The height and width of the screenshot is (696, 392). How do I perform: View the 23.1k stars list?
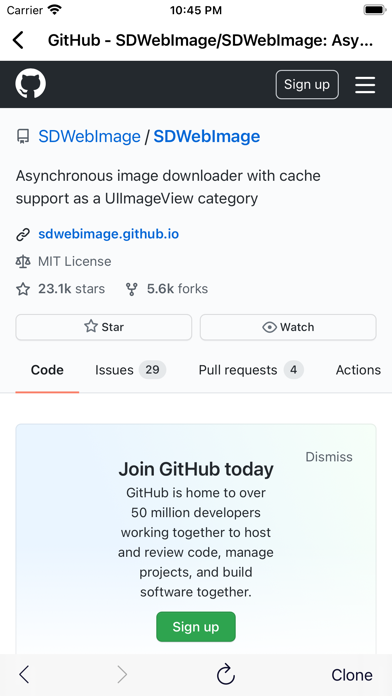[71, 289]
